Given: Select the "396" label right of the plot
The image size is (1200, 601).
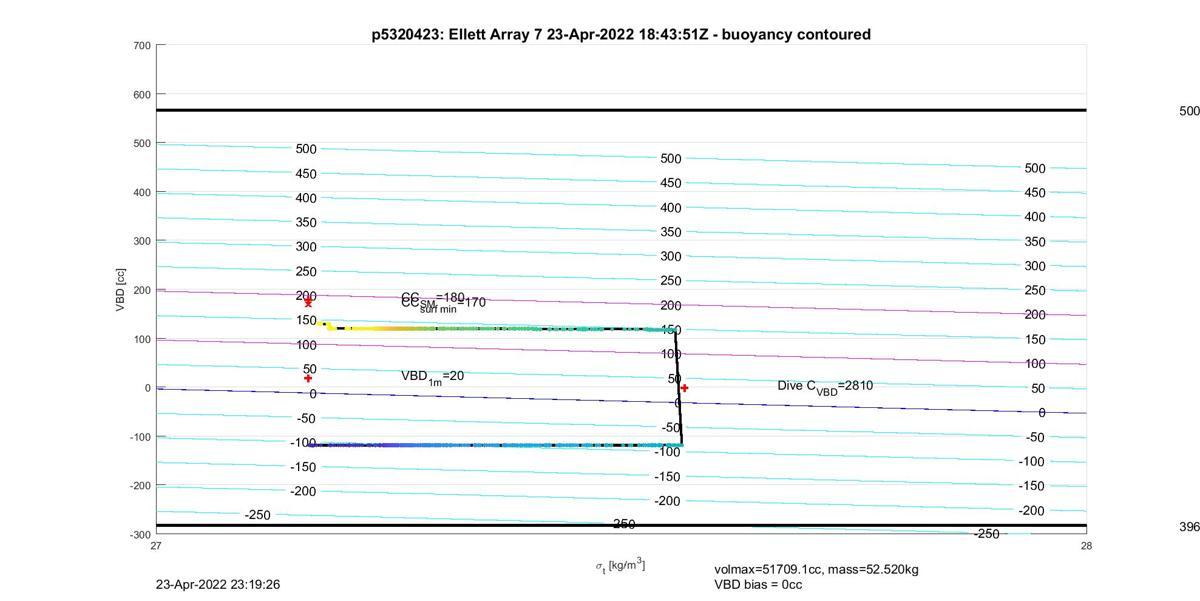Looking at the screenshot, I should (x=1189, y=526).
